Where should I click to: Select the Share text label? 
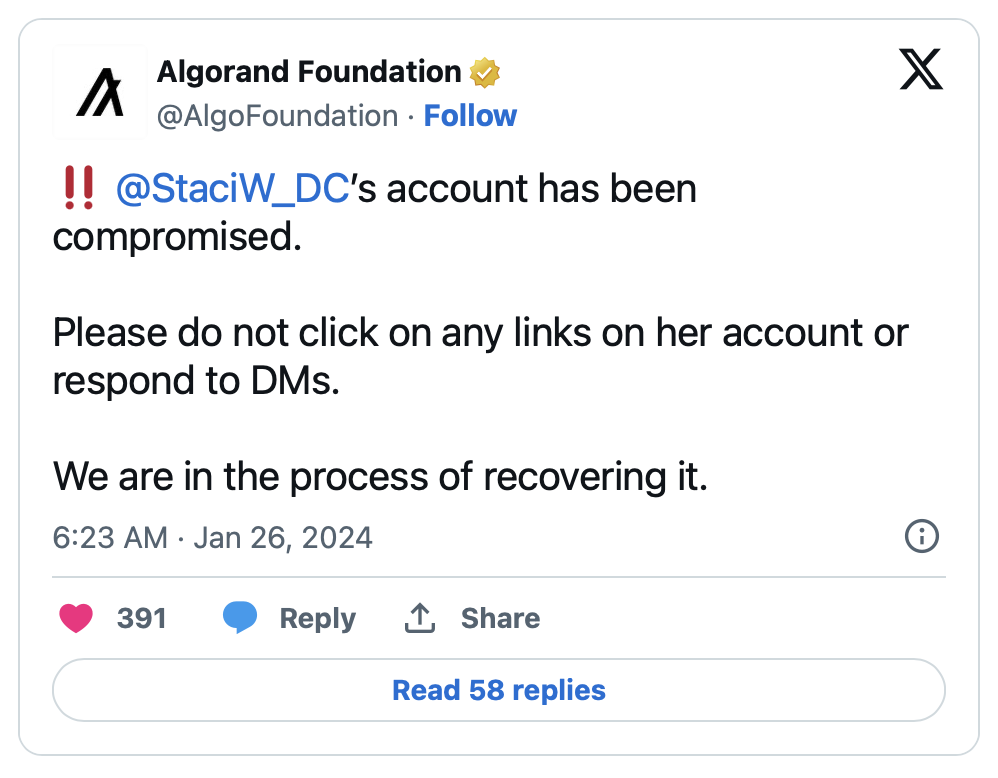coord(500,618)
